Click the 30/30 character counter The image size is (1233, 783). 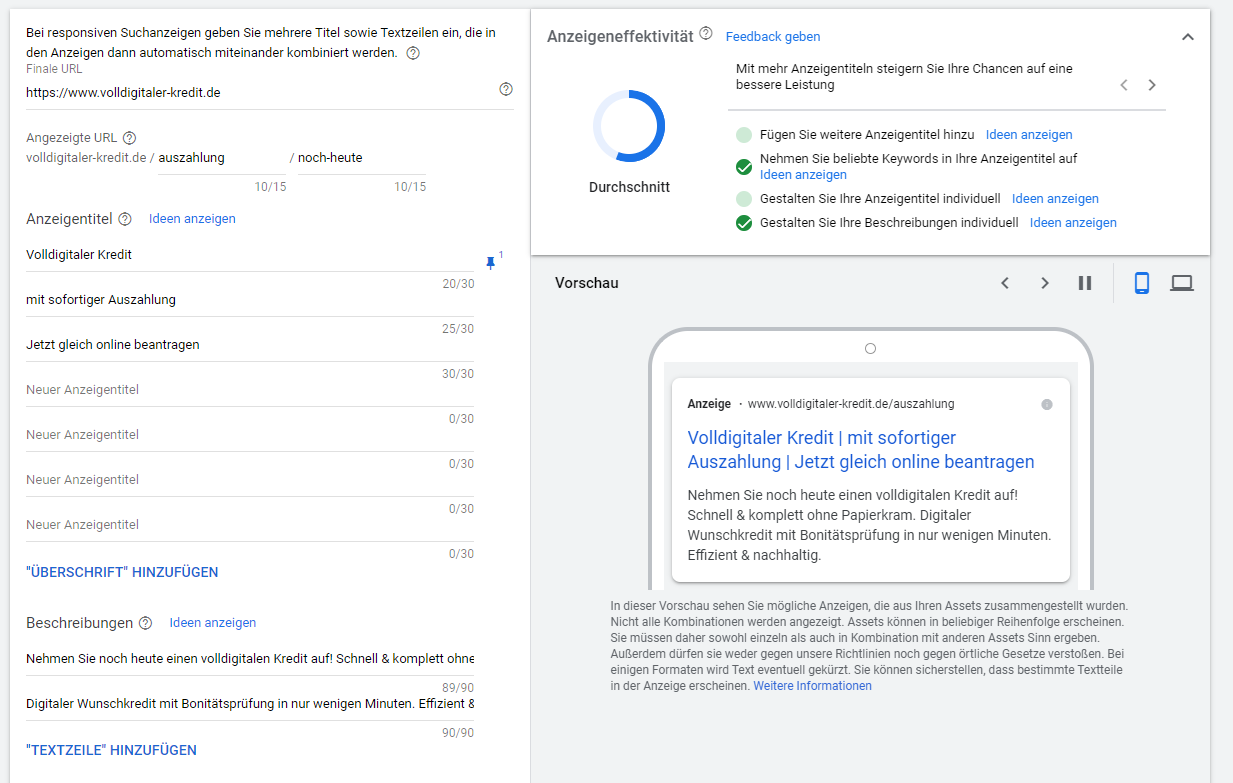458,374
